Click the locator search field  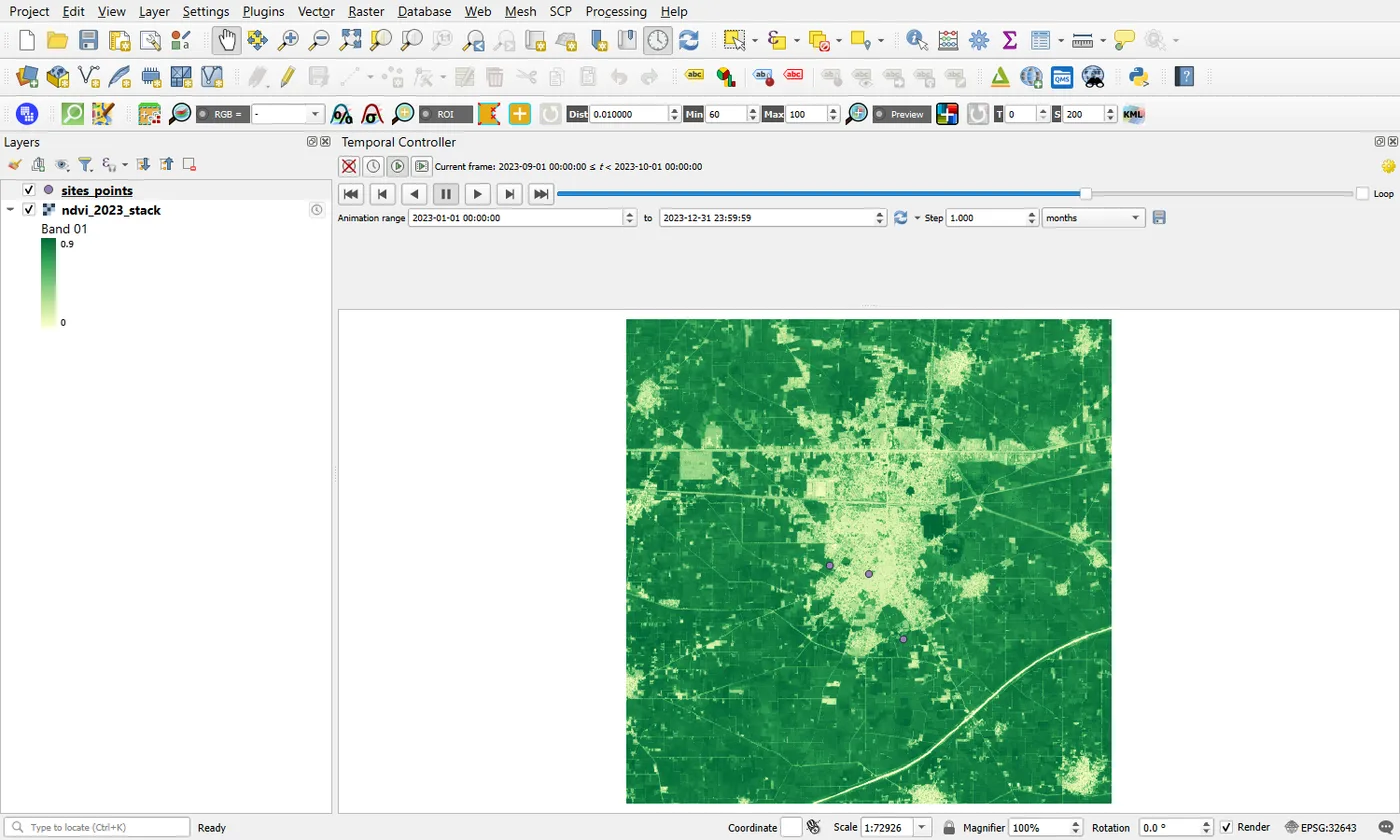[x=98, y=827]
